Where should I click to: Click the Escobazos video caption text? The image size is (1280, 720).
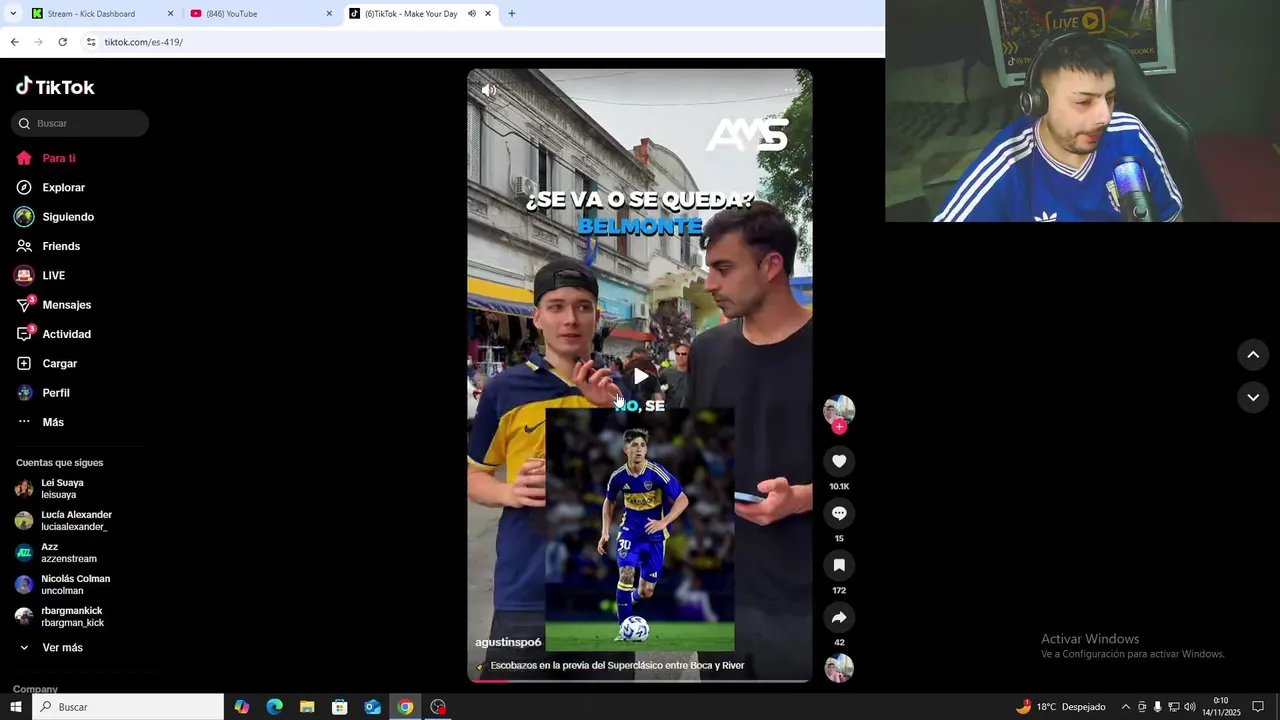tap(617, 665)
